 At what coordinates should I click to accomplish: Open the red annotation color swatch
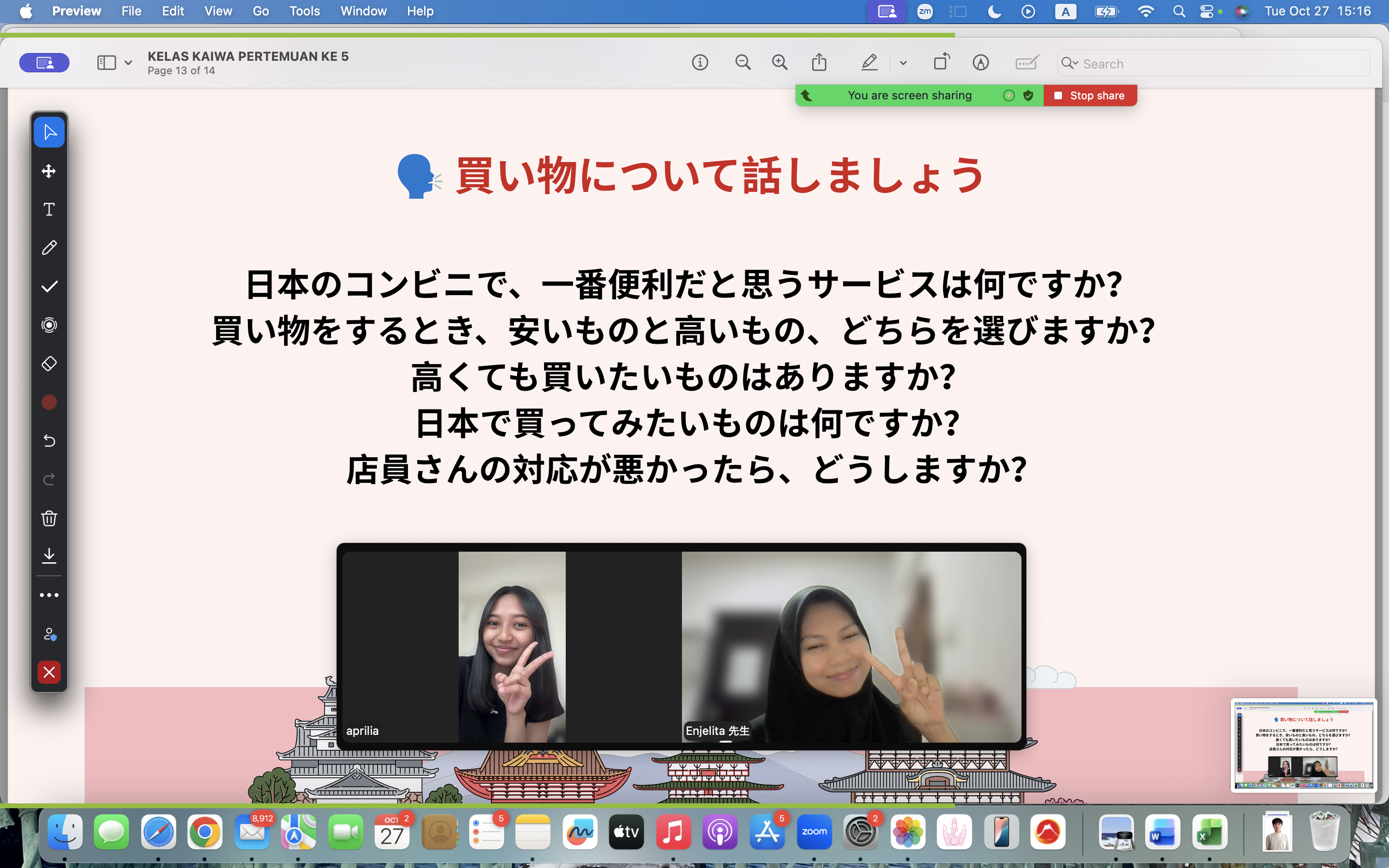(49, 402)
